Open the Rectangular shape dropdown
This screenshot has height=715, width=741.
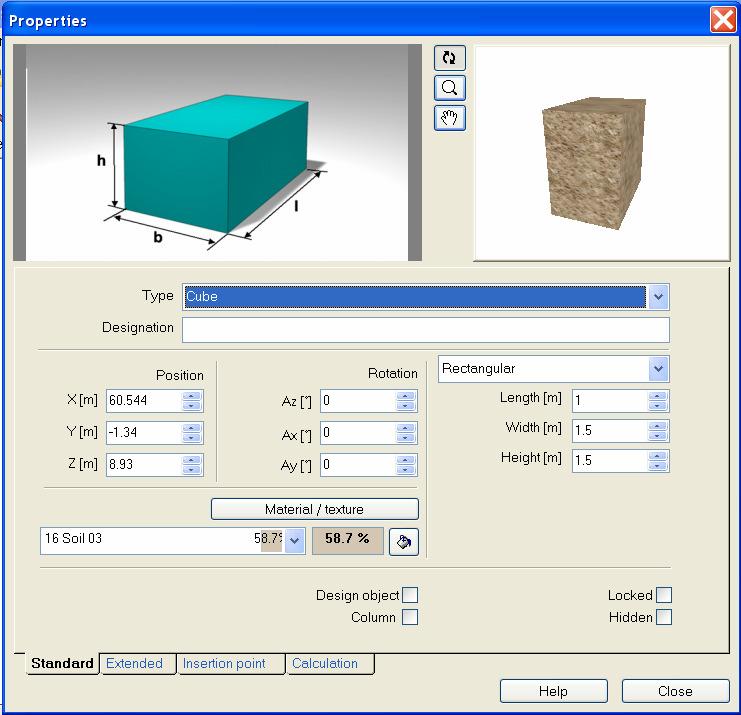pyautogui.click(x=658, y=369)
